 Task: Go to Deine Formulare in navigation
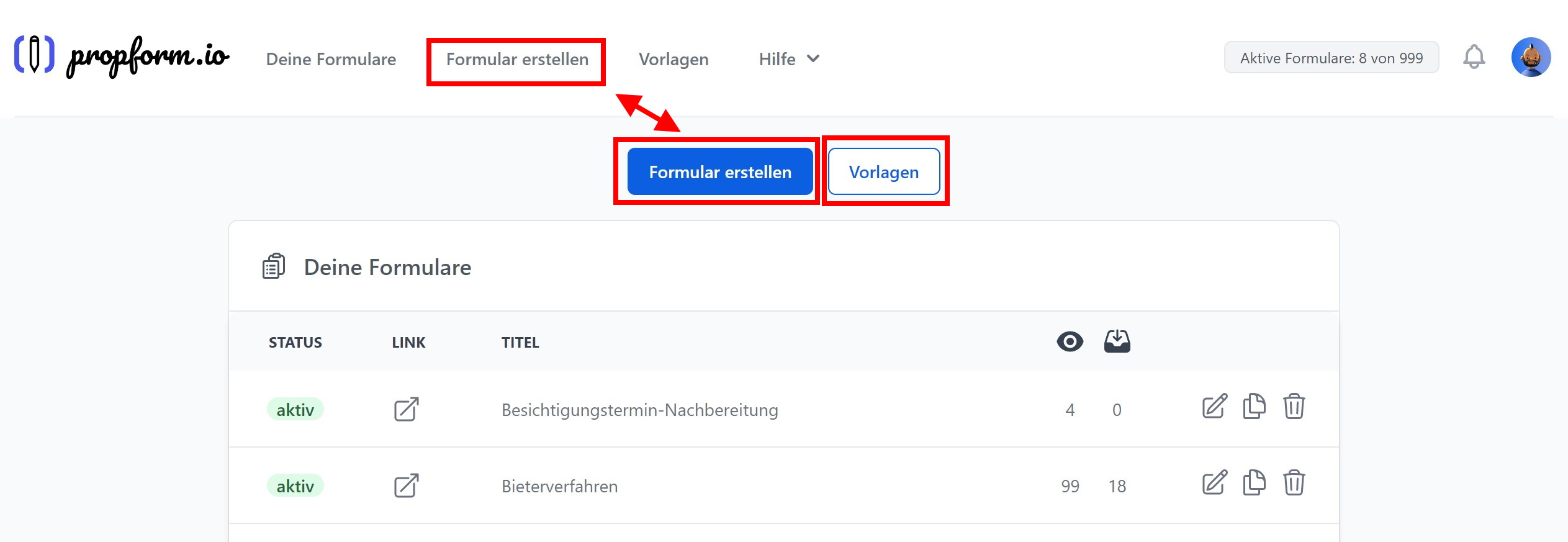331,59
